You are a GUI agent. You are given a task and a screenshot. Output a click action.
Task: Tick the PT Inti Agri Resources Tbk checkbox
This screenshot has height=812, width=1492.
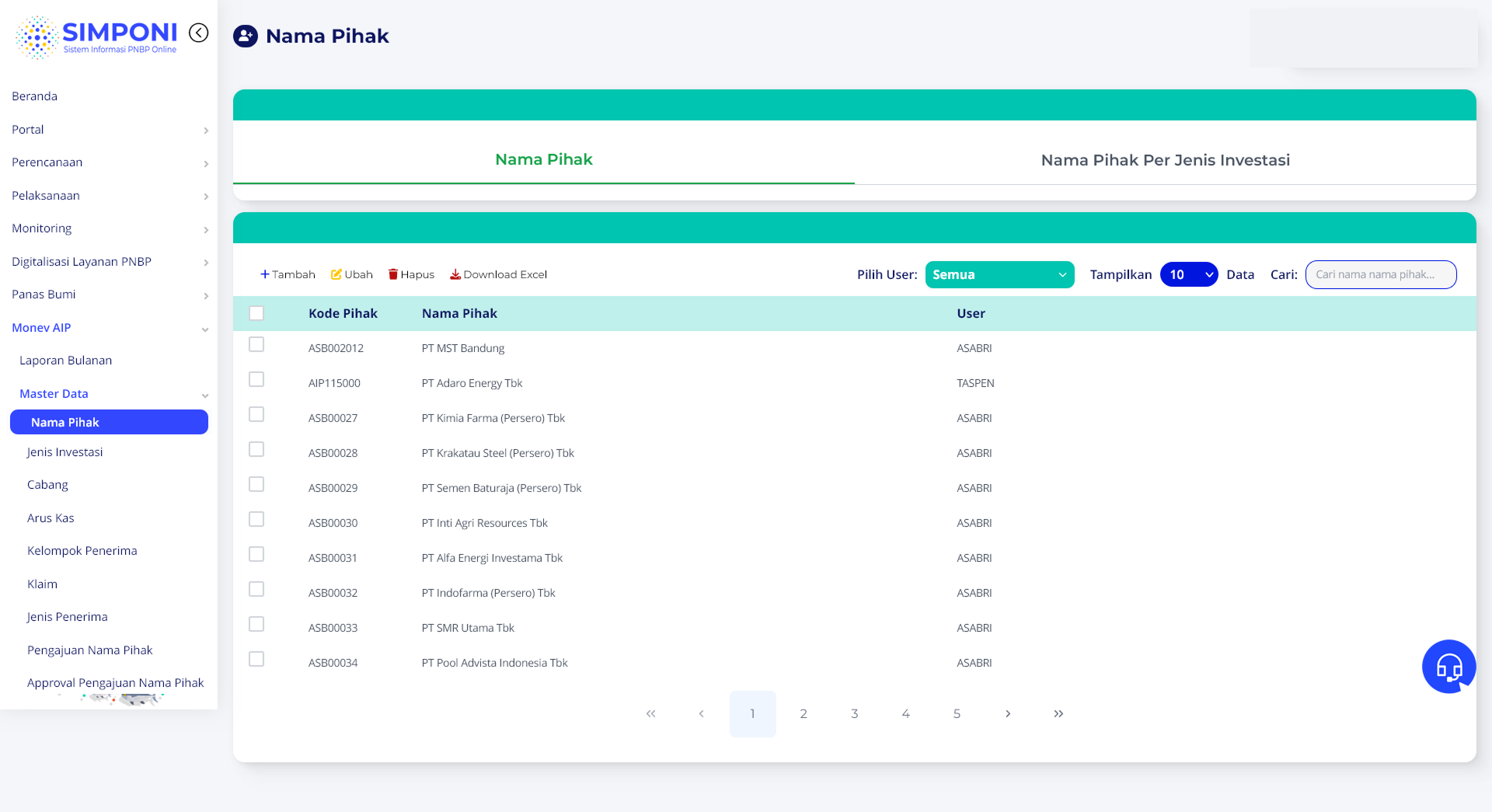click(256, 519)
